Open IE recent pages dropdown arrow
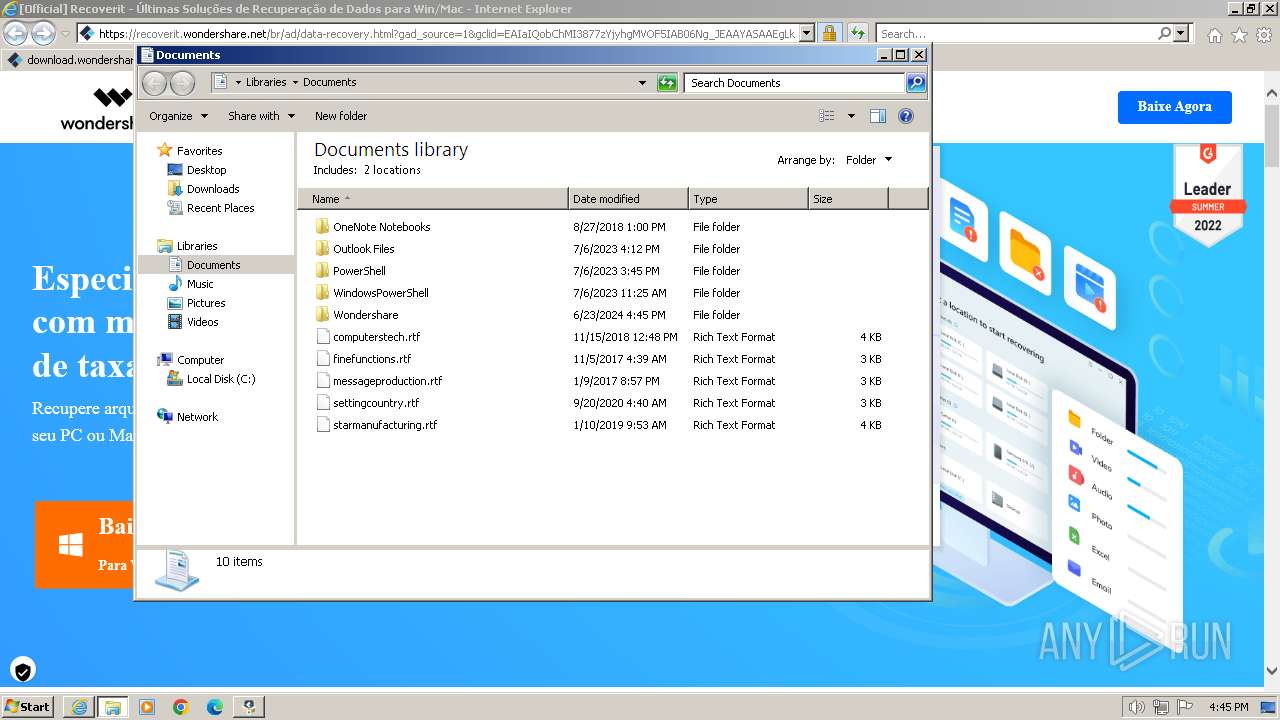1280x720 pixels. point(65,34)
